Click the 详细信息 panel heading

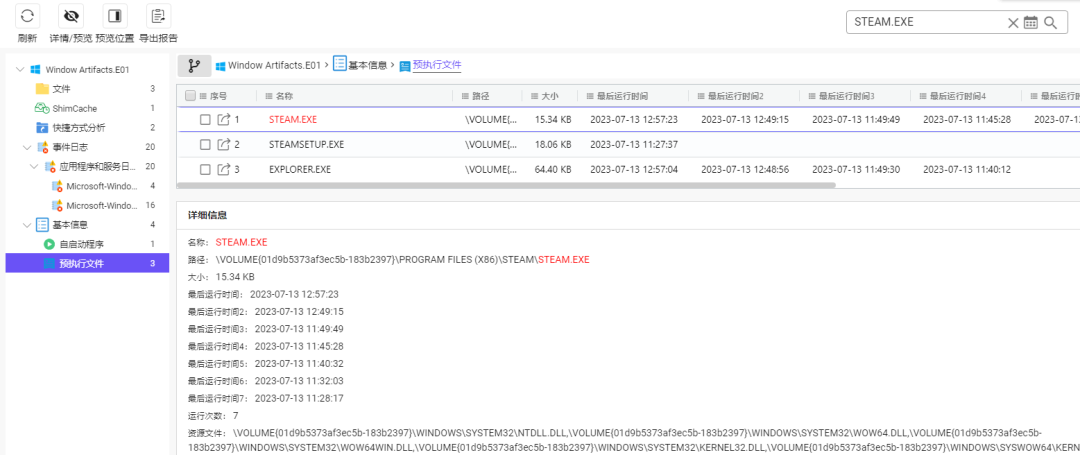coord(208,215)
